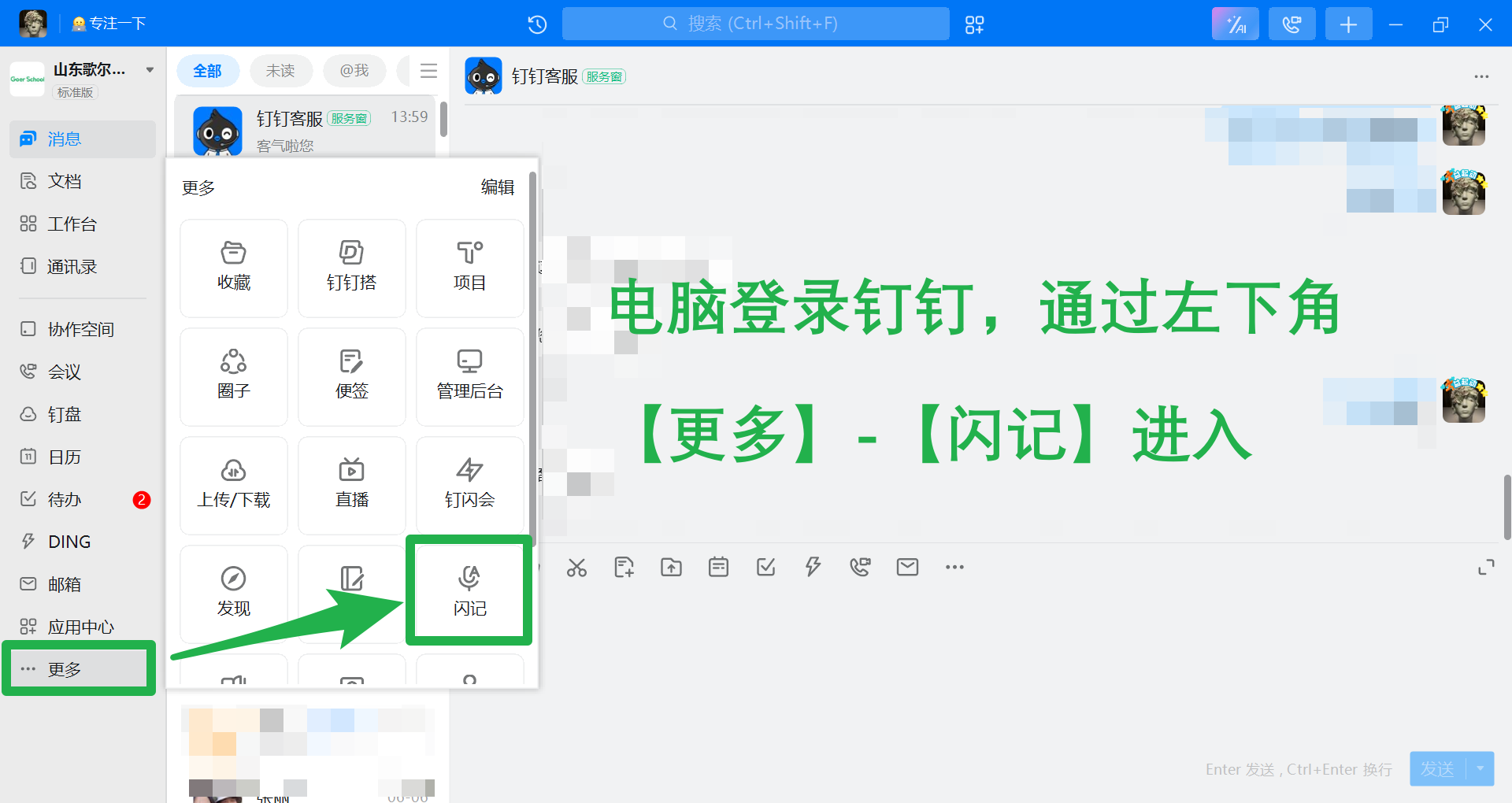Open chat options three-dot menu
Screen dimensions: 1512x803
[1481, 76]
